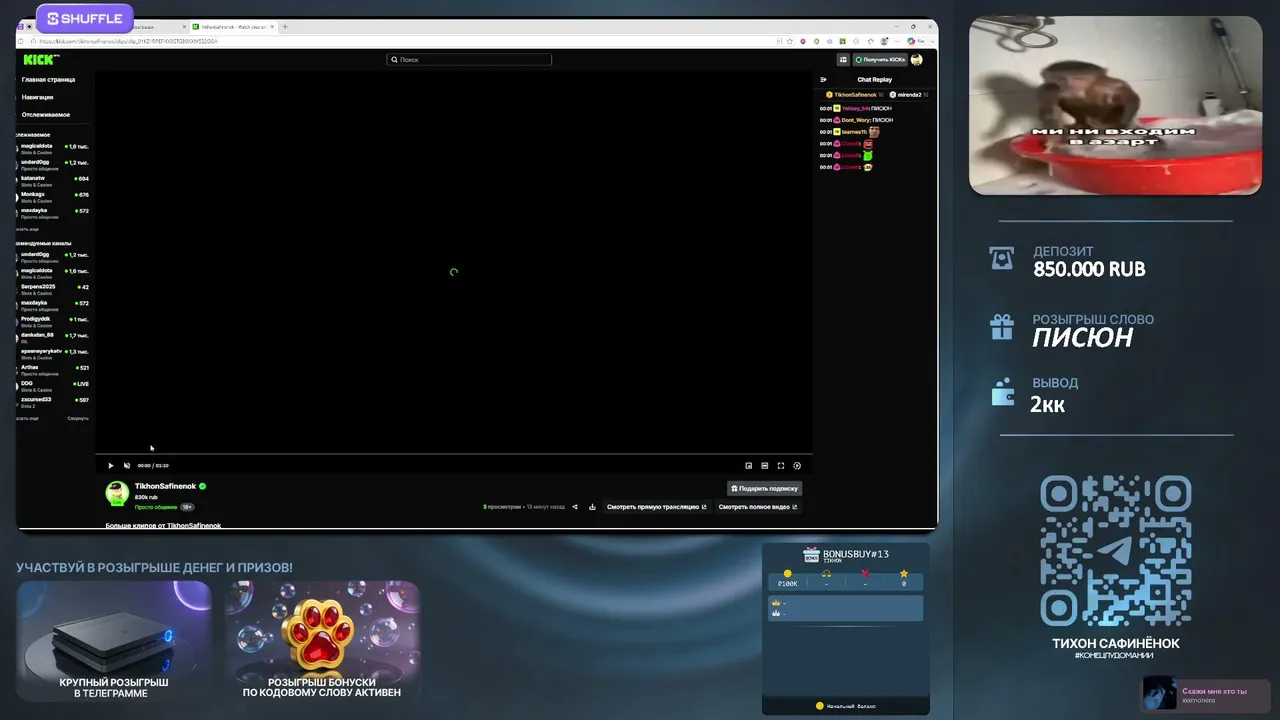The width and height of the screenshot is (1280, 720).
Task: Select the active Kick clip browser tab
Action: 234,27
